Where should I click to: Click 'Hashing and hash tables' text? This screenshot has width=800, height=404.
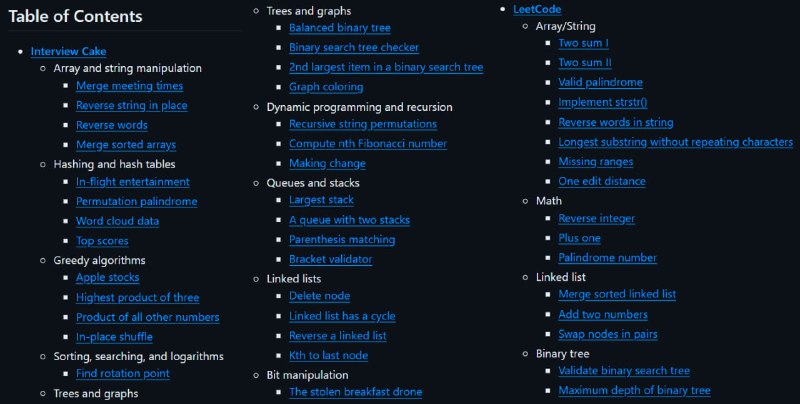click(114, 164)
